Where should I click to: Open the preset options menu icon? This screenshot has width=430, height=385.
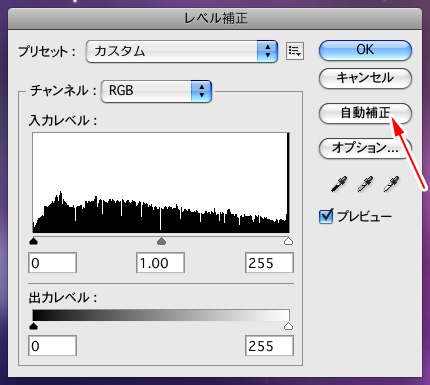coord(295,51)
